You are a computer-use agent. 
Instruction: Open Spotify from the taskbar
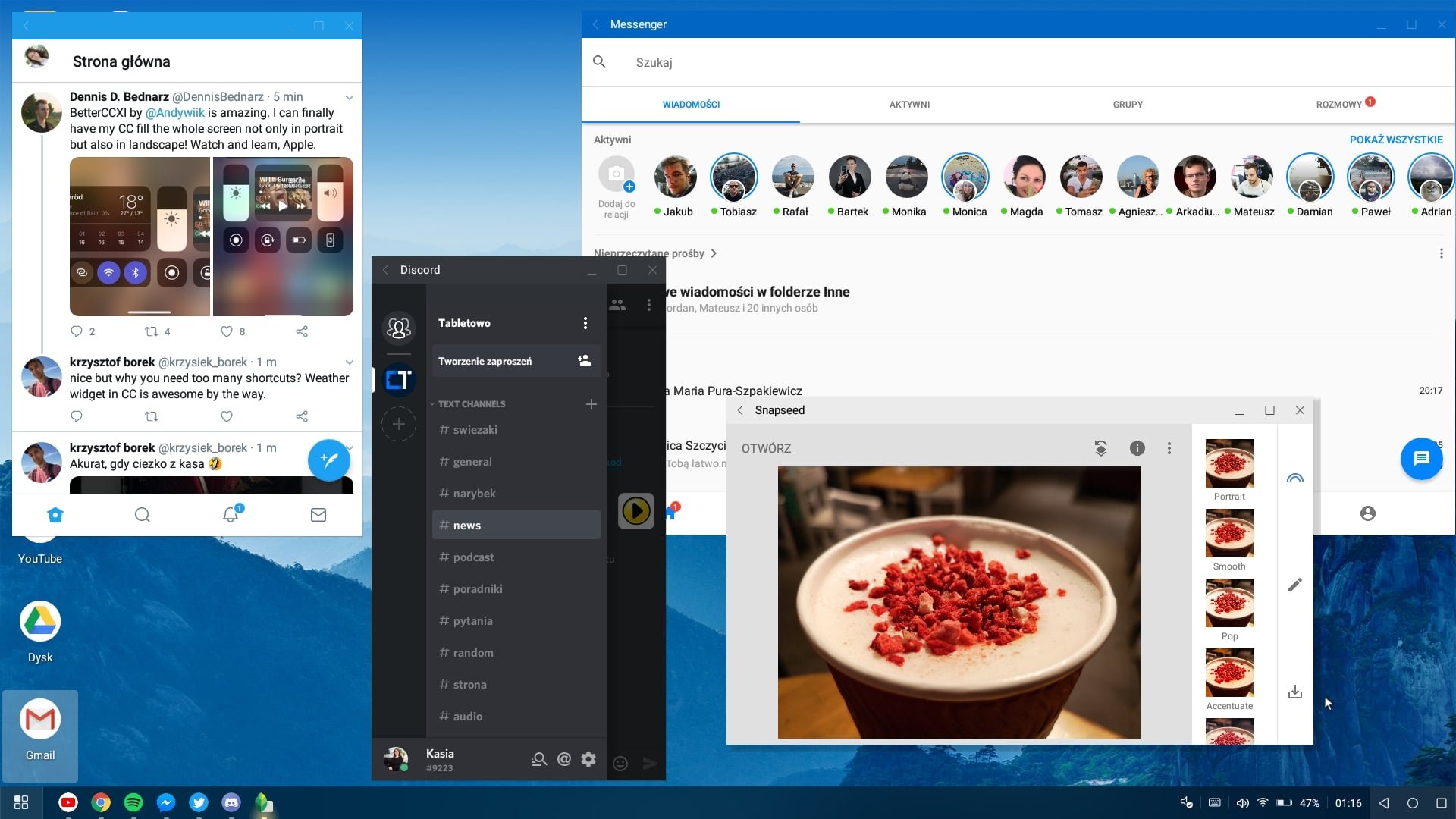[133, 802]
